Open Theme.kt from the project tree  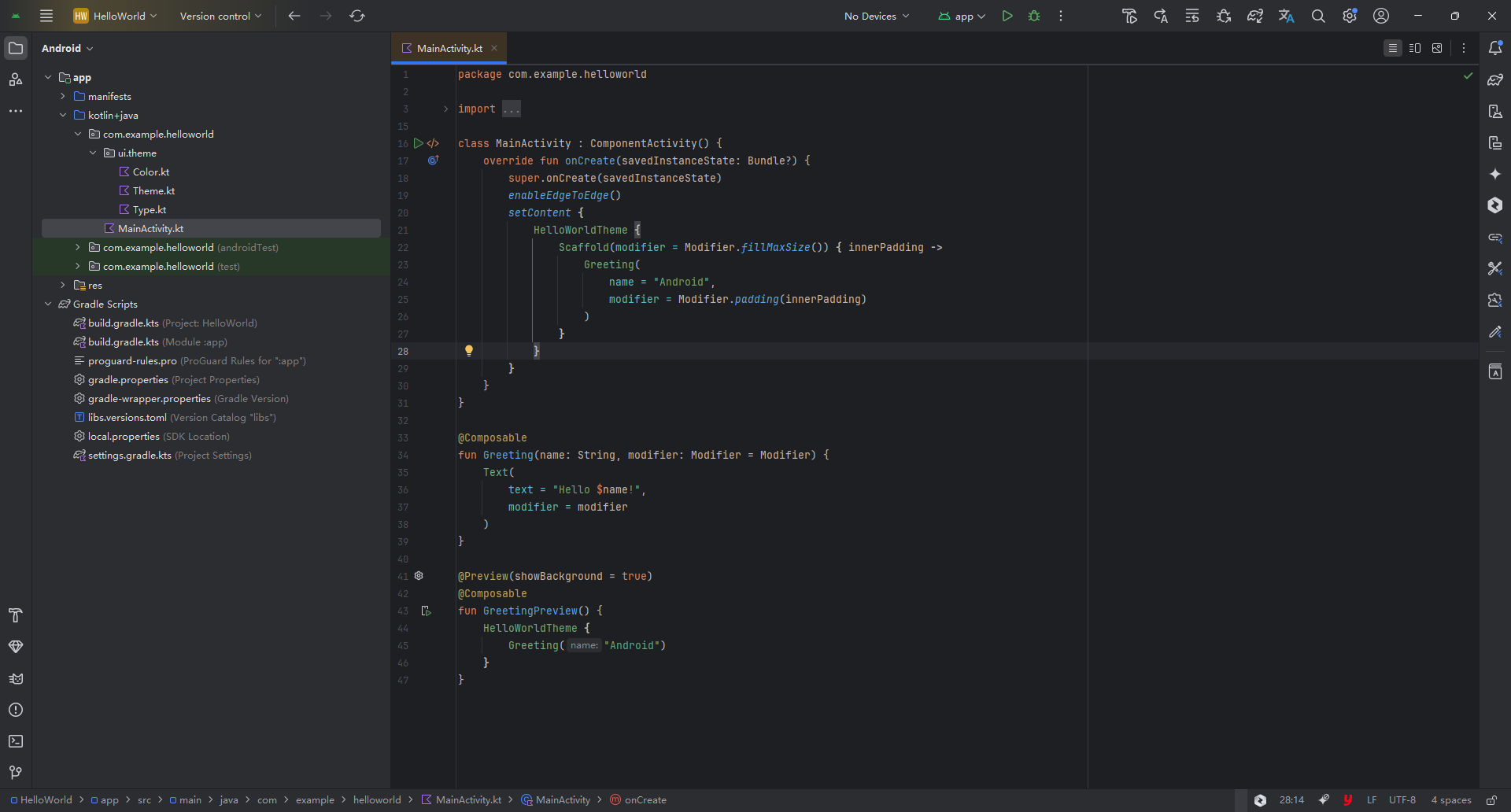153,190
